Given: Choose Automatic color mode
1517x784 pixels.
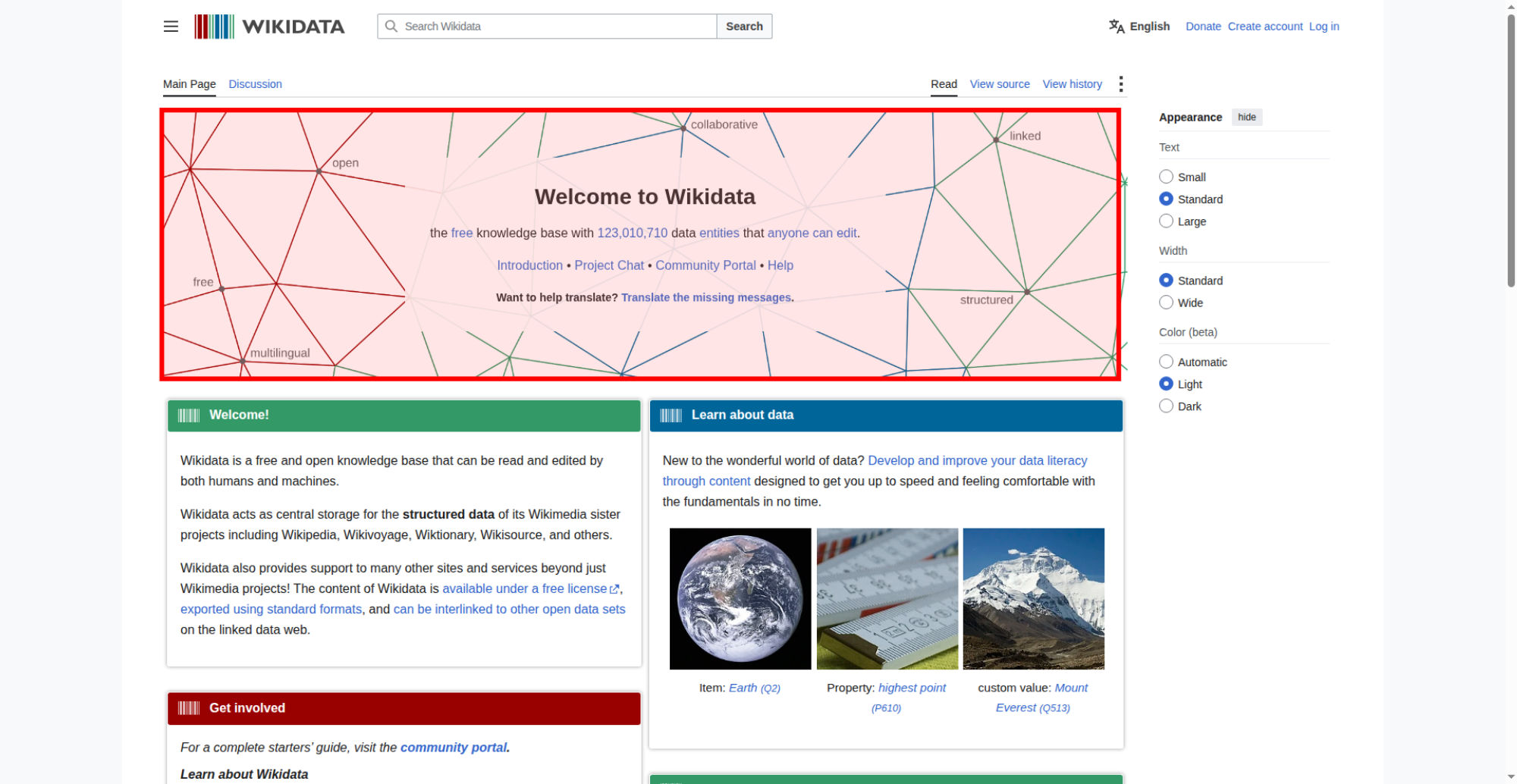Looking at the screenshot, I should pyautogui.click(x=1166, y=362).
